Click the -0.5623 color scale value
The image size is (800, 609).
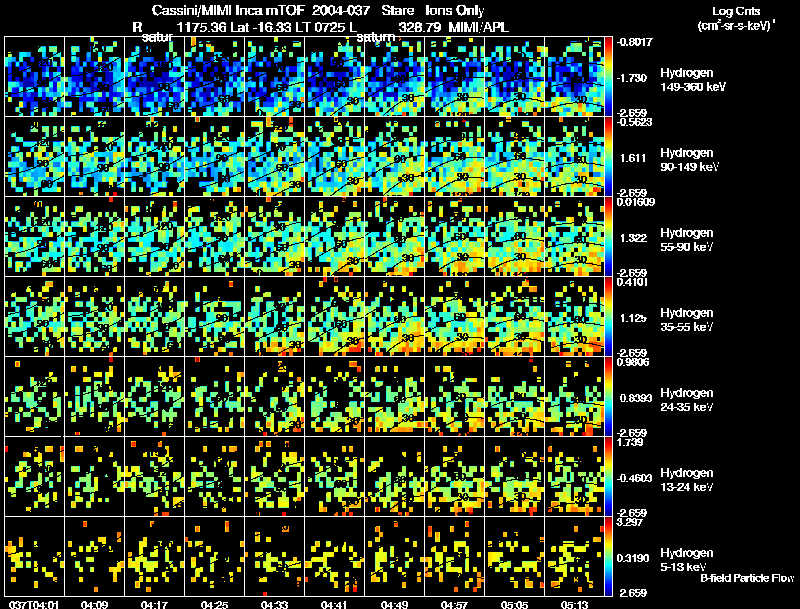pyautogui.click(x=634, y=122)
